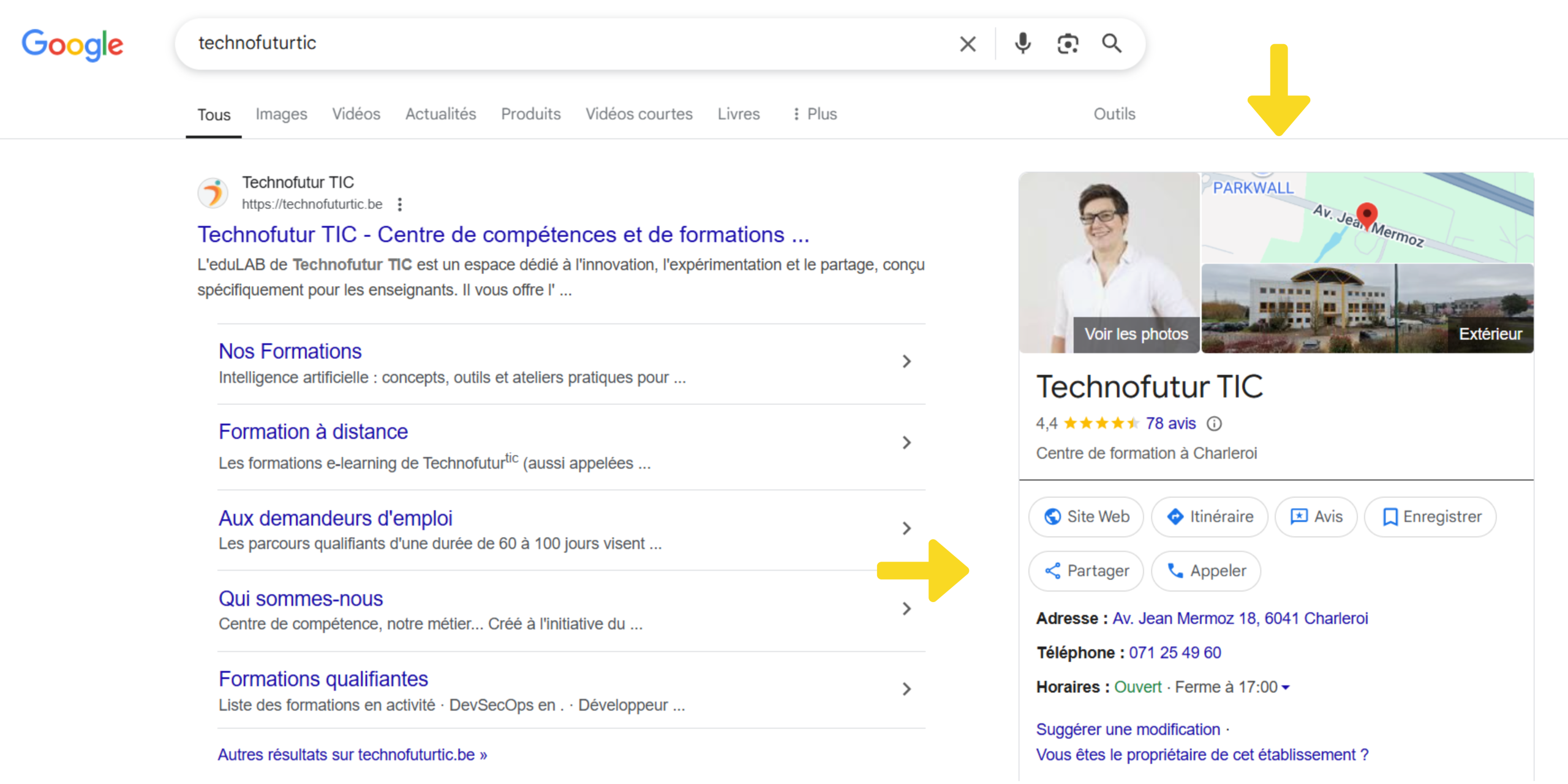The height and width of the screenshot is (784, 1568).
Task: Open the address Av. Jean Mermoz 18 link
Action: (x=1240, y=619)
